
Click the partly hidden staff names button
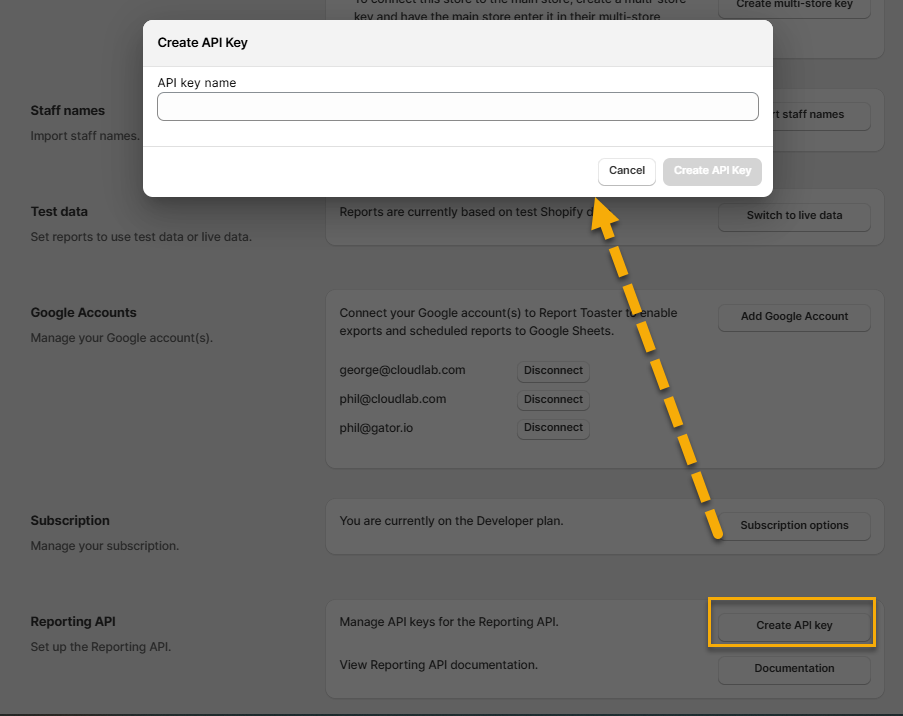click(x=821, y=115)
